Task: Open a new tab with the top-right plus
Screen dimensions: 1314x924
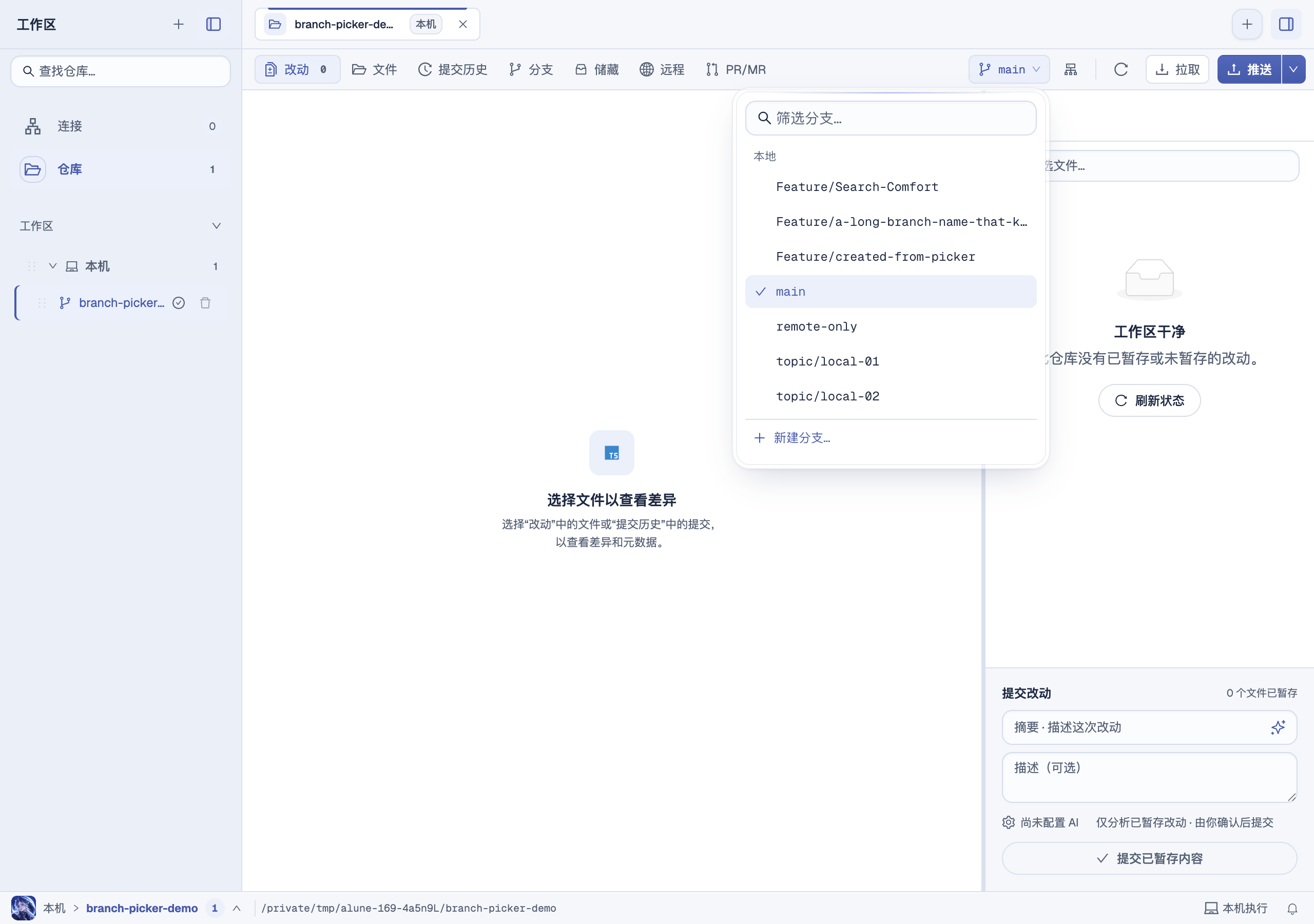Action: click(x=1247, y=24)
